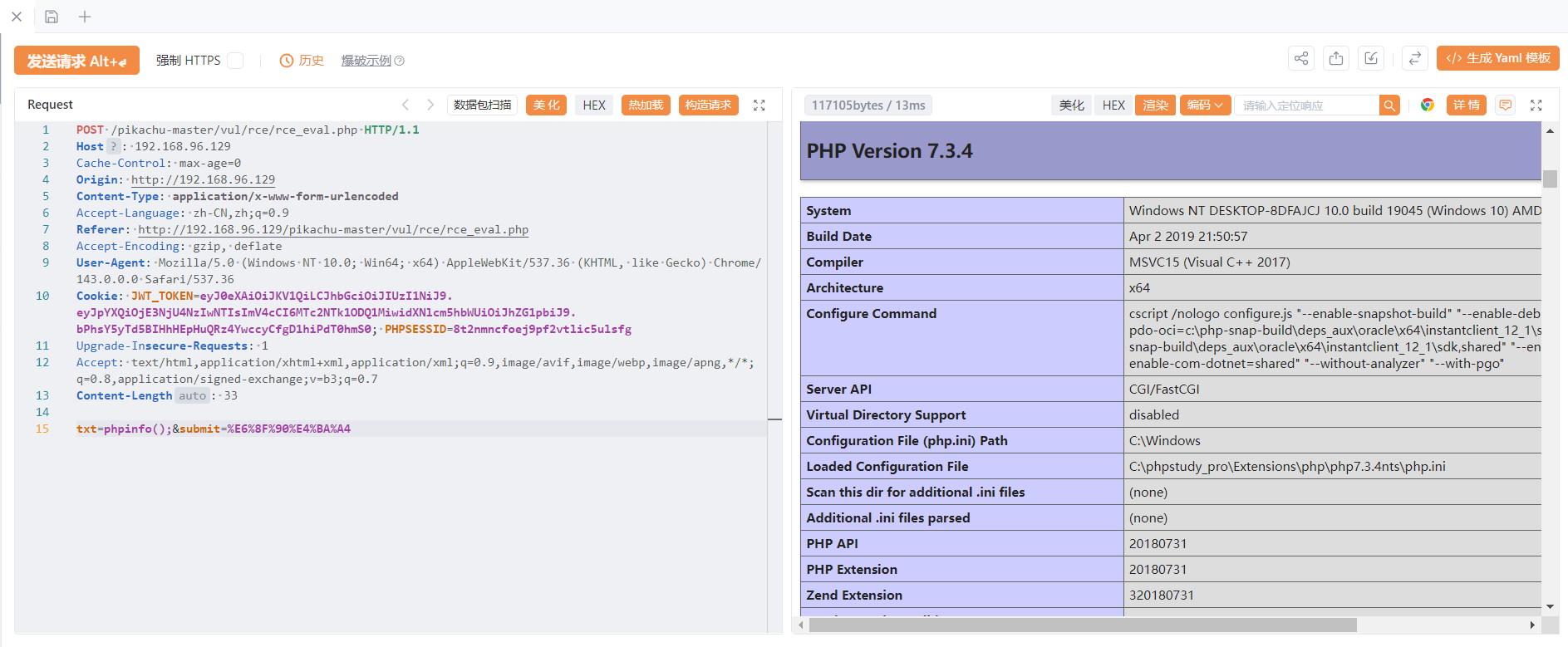Toggle 美化 in the response panel
The height and width of the screenshot is (647, 1568).
coord(1072,105)
